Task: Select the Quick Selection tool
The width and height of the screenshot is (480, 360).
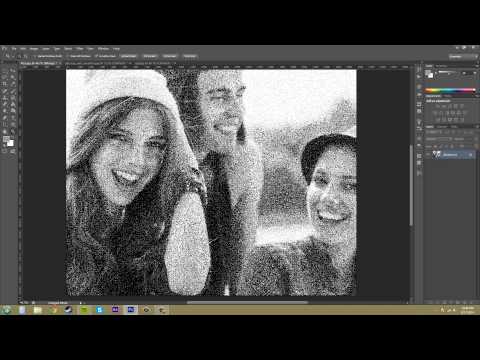Action: 13,77
